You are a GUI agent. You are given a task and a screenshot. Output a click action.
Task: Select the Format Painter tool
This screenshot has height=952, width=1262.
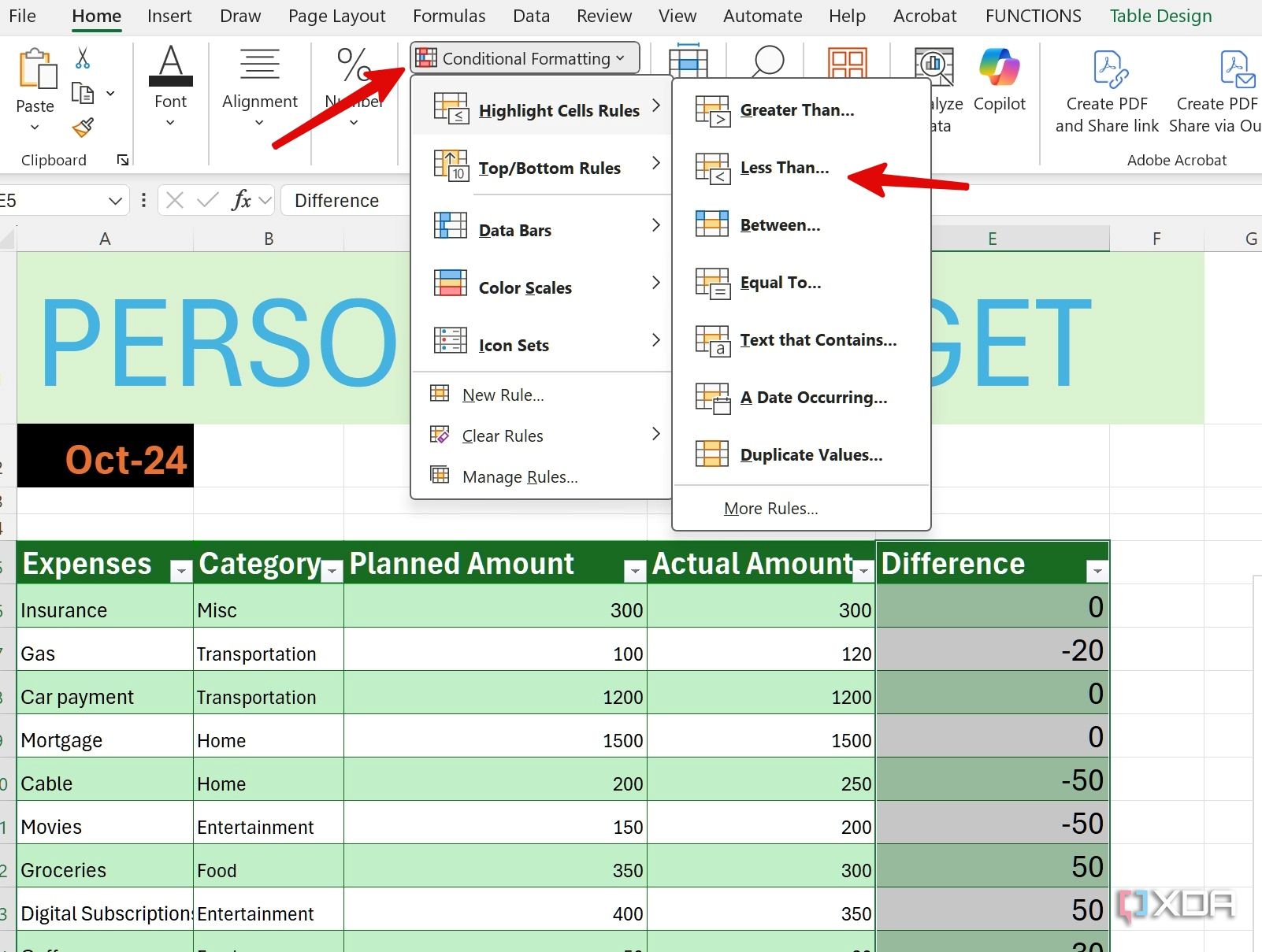82,128
